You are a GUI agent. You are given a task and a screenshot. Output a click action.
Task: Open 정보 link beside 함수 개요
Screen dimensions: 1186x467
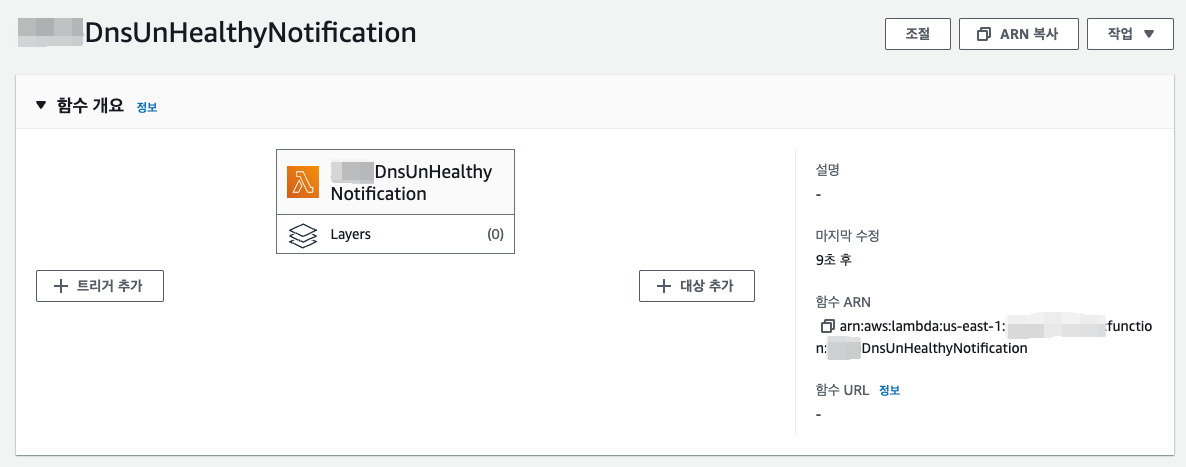[x=147, y=107]
